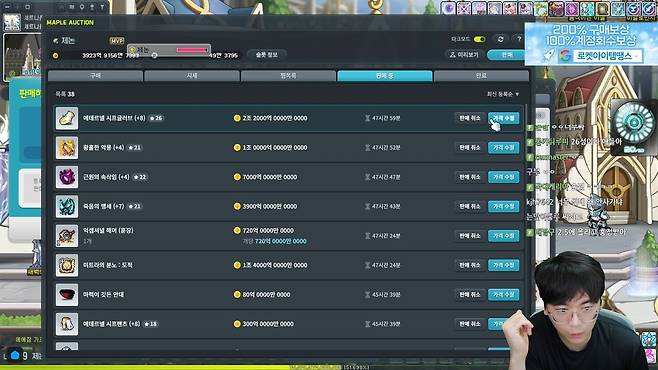Open the 최신 등록순 sort dropdown
The height and width of the screenshot is (370, 658).
coord(503,94)
